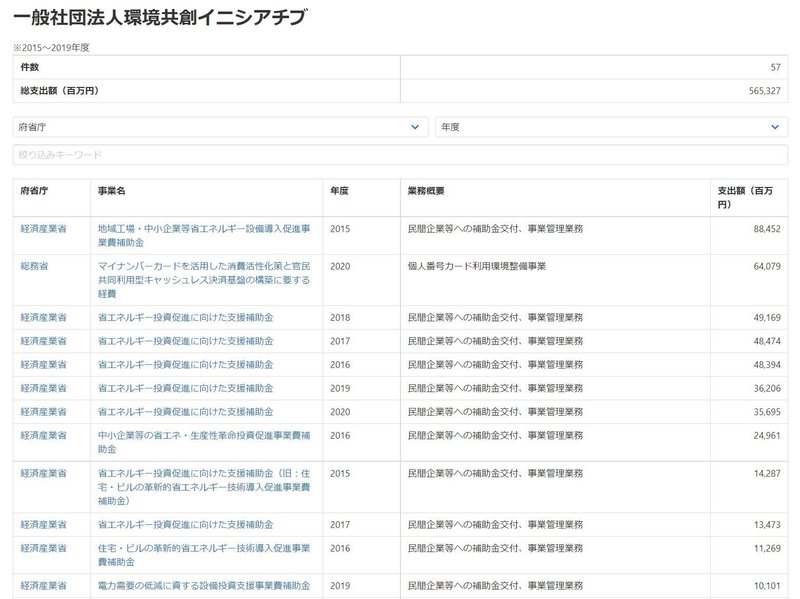Open 経済産業省 link in the 36,206 row
The image size is (800, 599).
[43, 388]
